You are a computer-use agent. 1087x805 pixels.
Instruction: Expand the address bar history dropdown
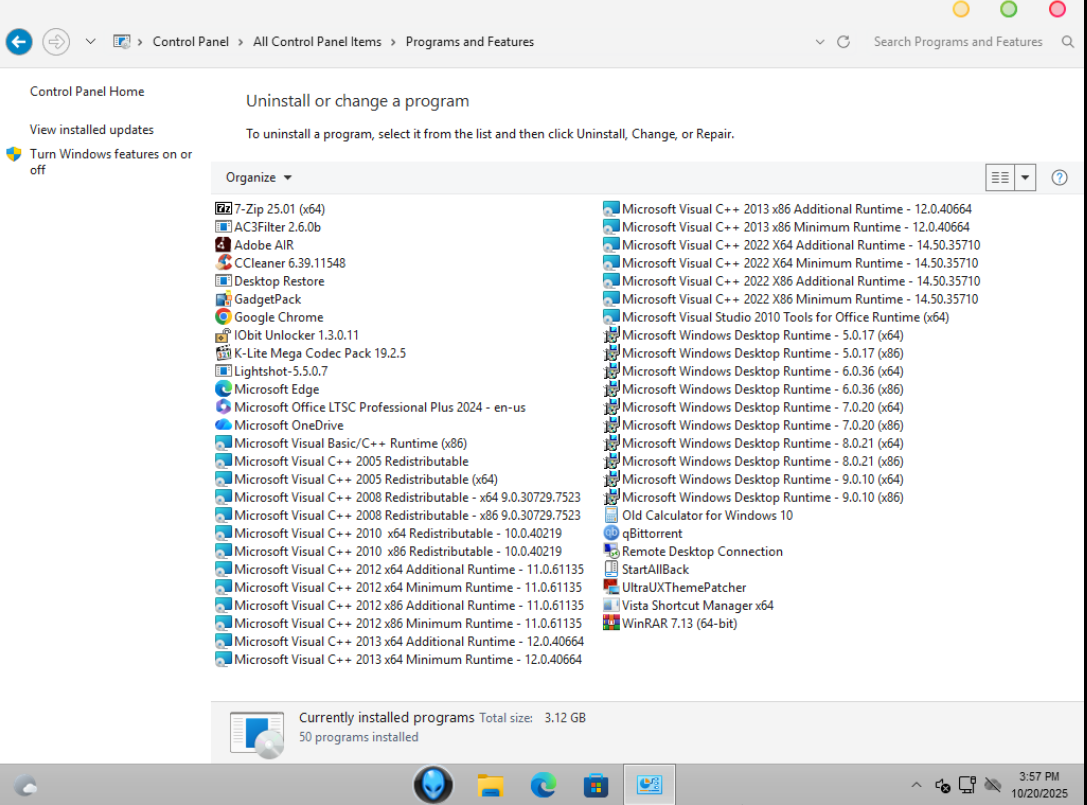(x=820, y=42)
